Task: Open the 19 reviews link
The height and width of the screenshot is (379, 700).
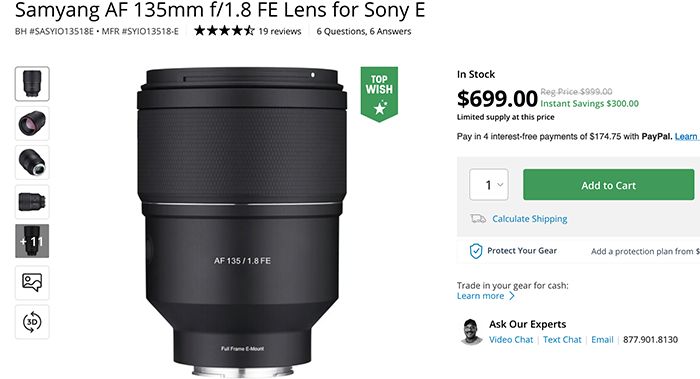Action: point(280,31)
